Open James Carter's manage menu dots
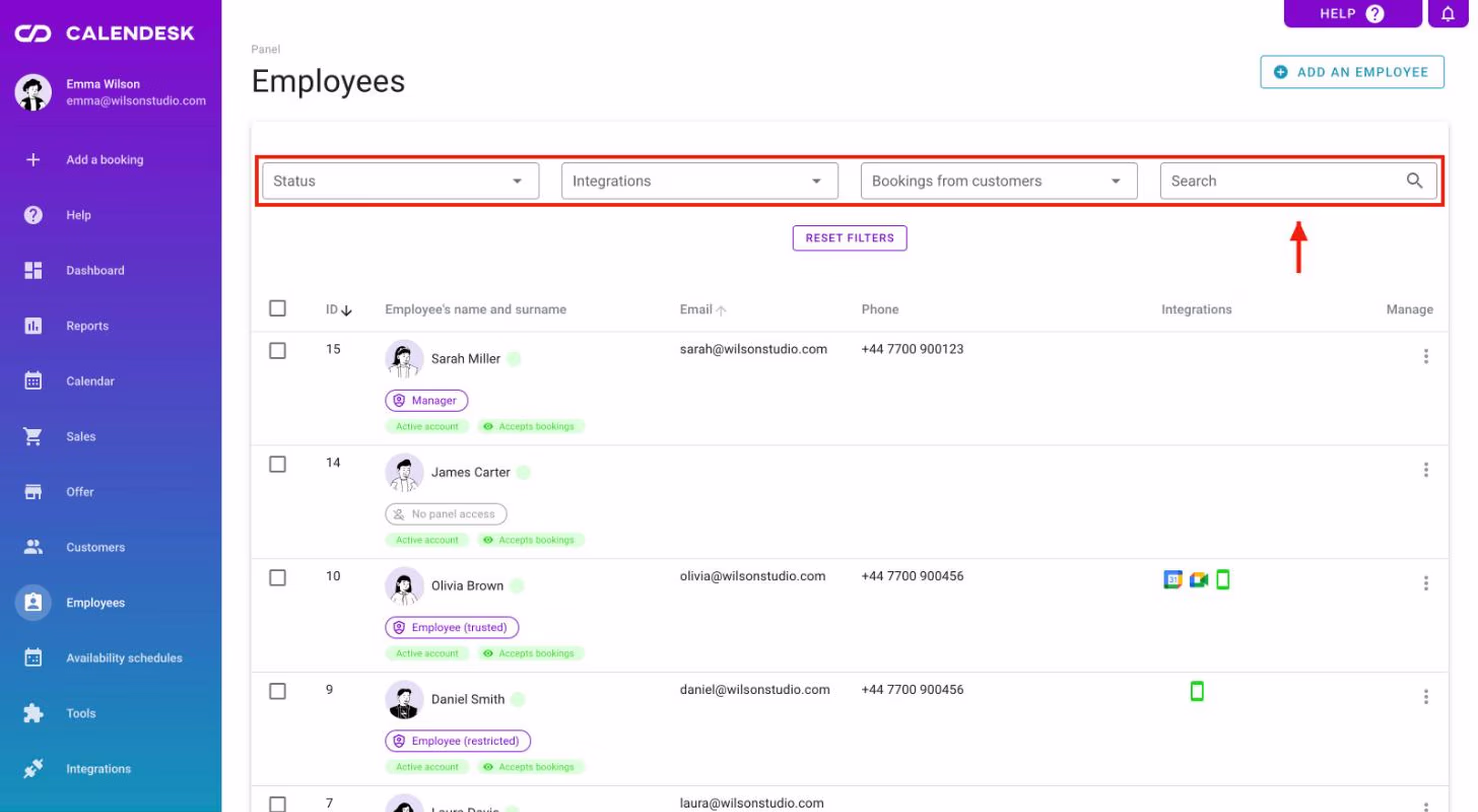Image resolution: width=1478 pixels, height=812 pixels. coord(1426,470)
